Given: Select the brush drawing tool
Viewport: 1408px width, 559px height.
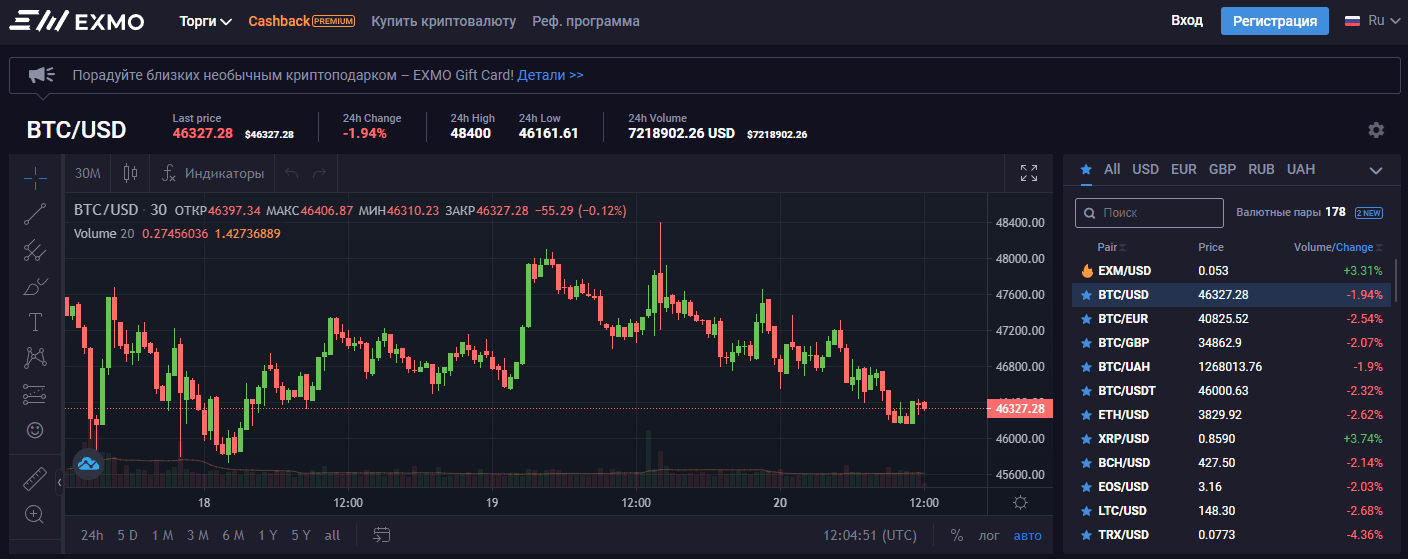Looking at the screenshot, I should point(35,286).
